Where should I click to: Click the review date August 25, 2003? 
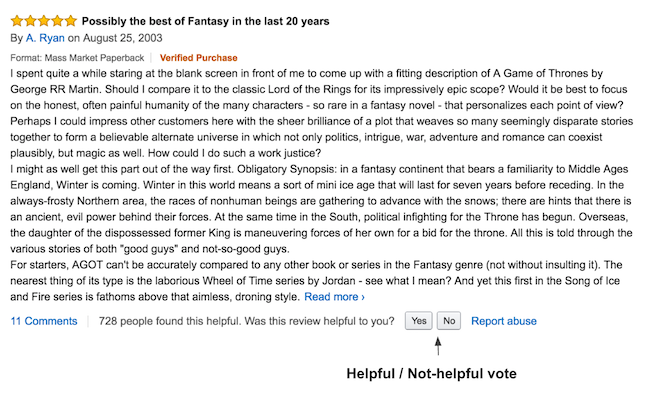click(123, 38)
